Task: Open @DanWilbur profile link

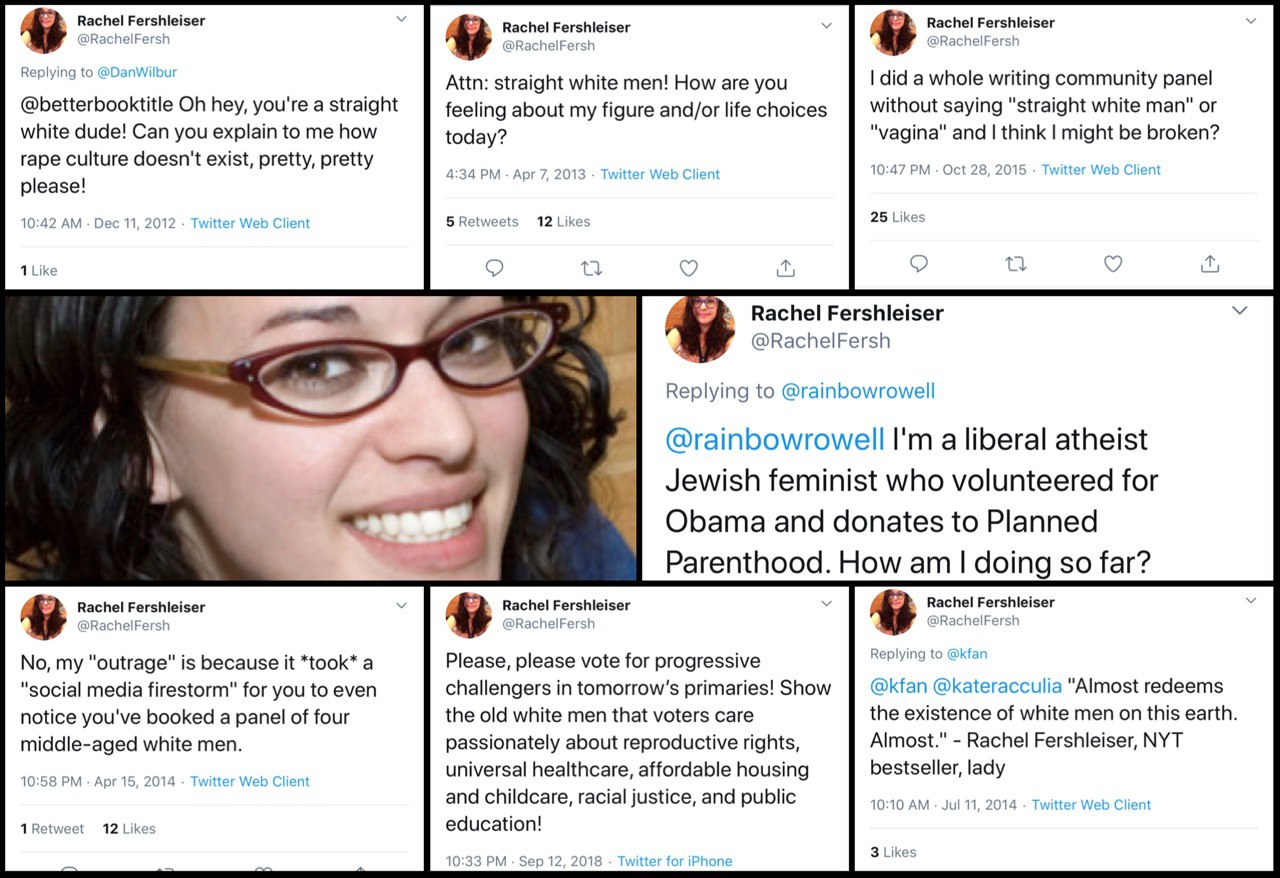Action: pyautogui.click(x=137, y=72)
